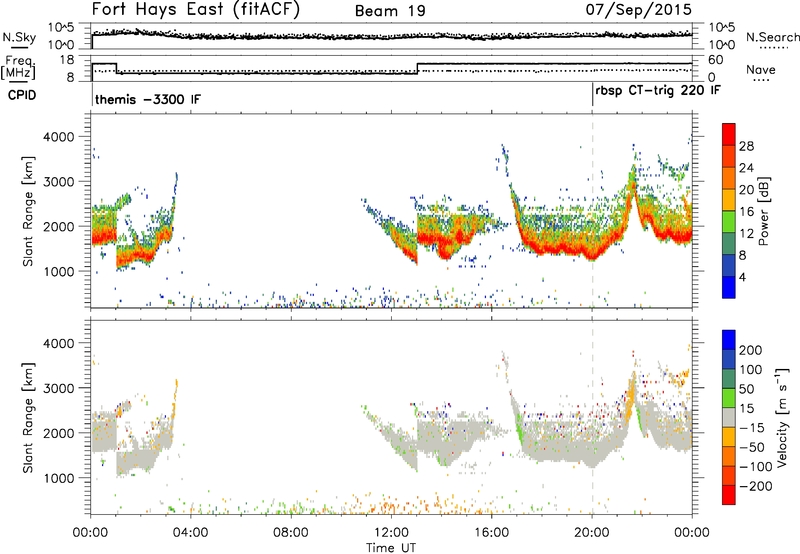Click the '04:00' time axis label

point(191,533)
